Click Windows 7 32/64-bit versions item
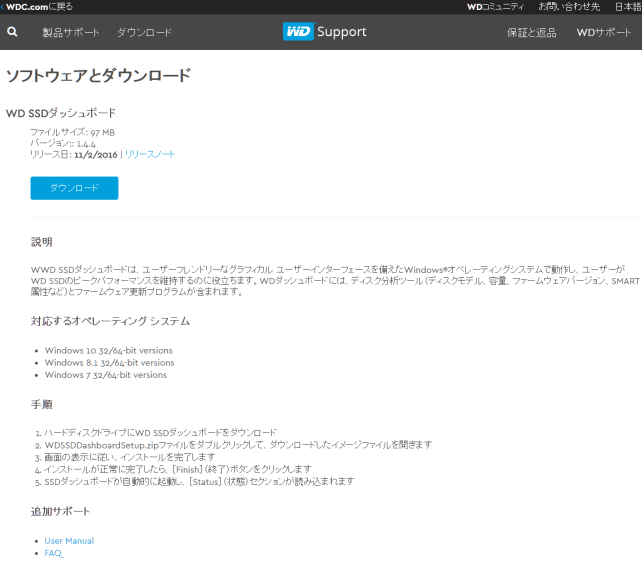The width and height of the screenshot is (642, 561). coord(106,375)
